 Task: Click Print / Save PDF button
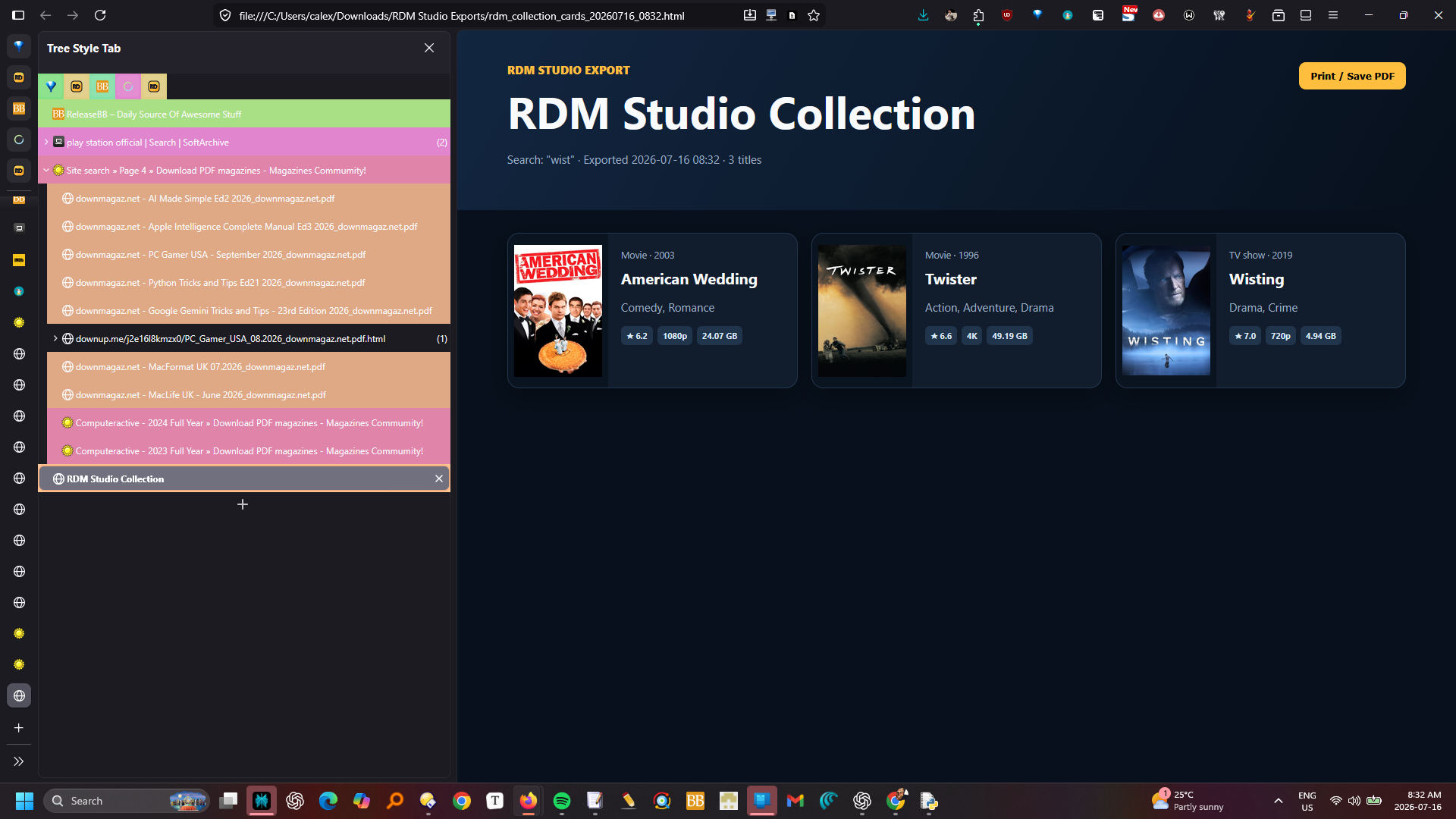point(1352,76)
